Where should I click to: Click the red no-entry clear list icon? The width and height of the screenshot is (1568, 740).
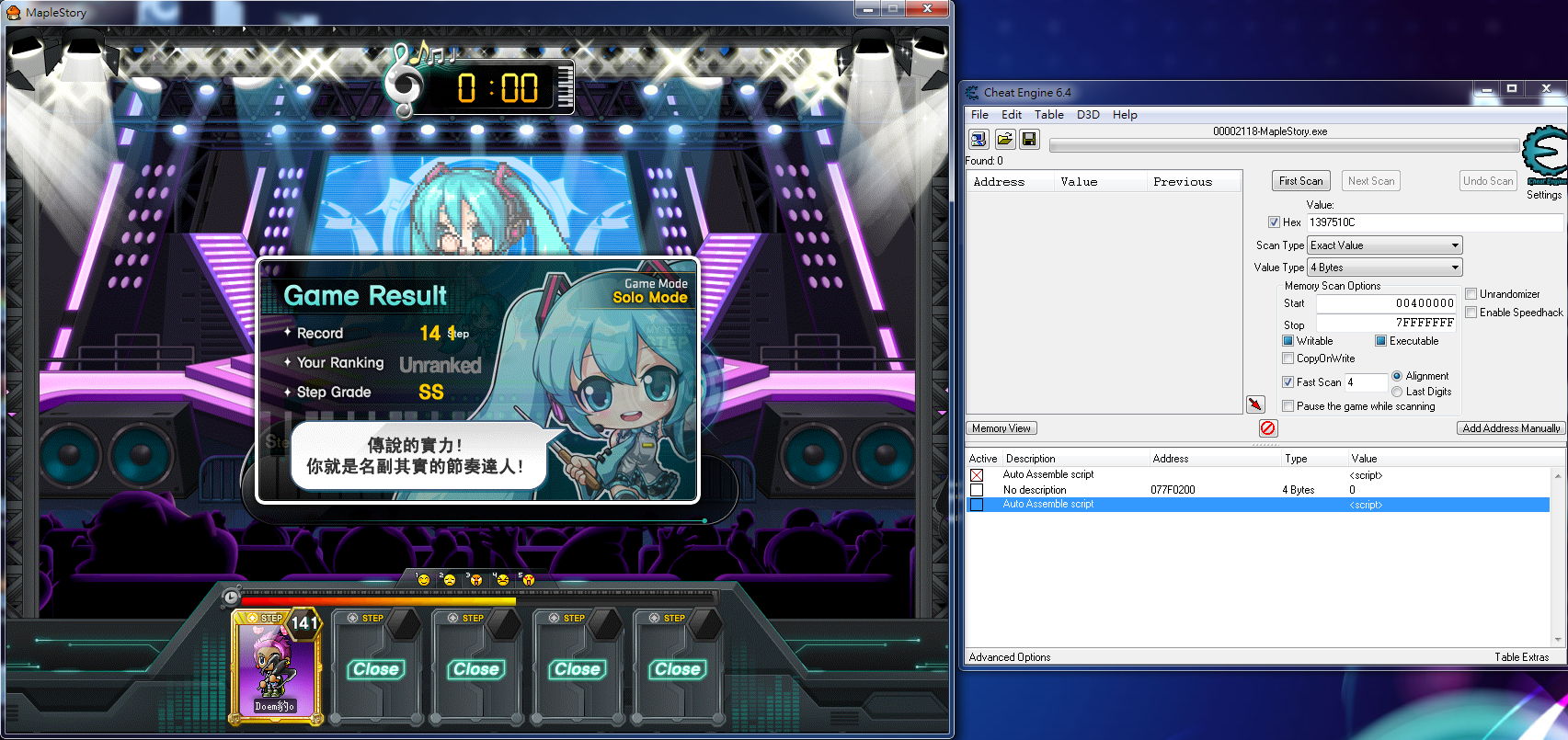pos(1268,427)
